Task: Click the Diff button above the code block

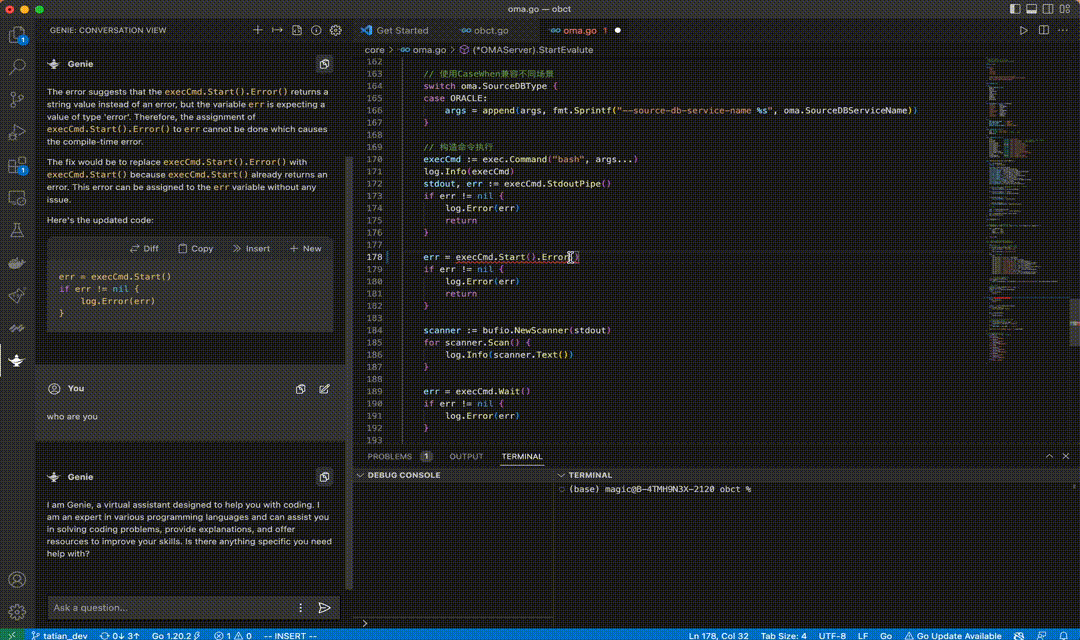Action: click(144, 248)
